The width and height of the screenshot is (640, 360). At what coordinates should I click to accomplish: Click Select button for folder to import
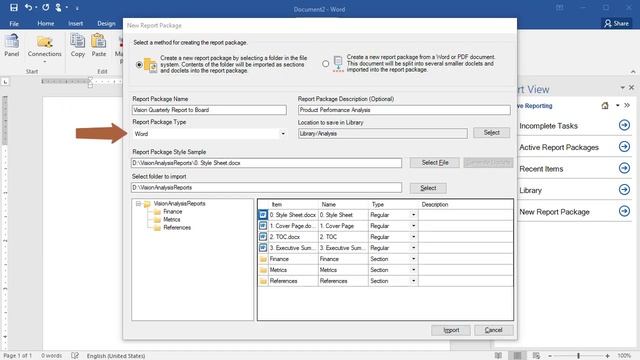[x=428, y=188]
